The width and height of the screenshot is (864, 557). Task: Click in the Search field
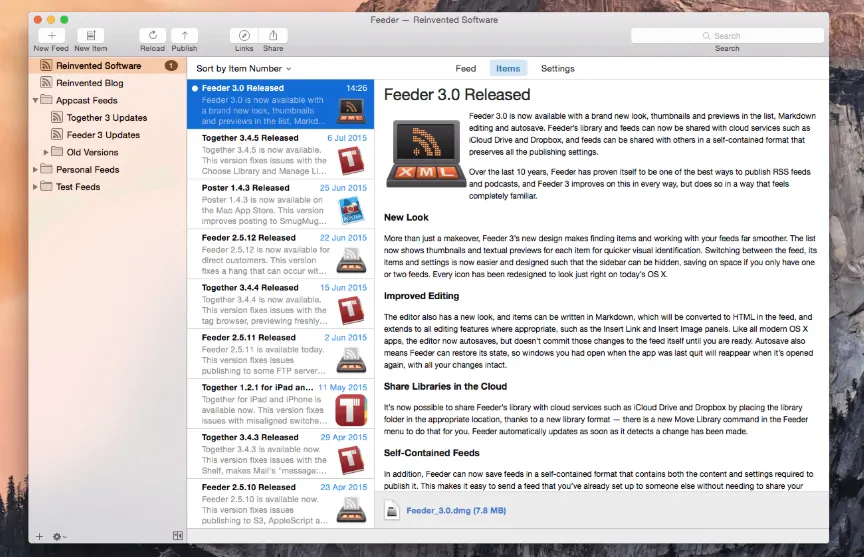727,36
